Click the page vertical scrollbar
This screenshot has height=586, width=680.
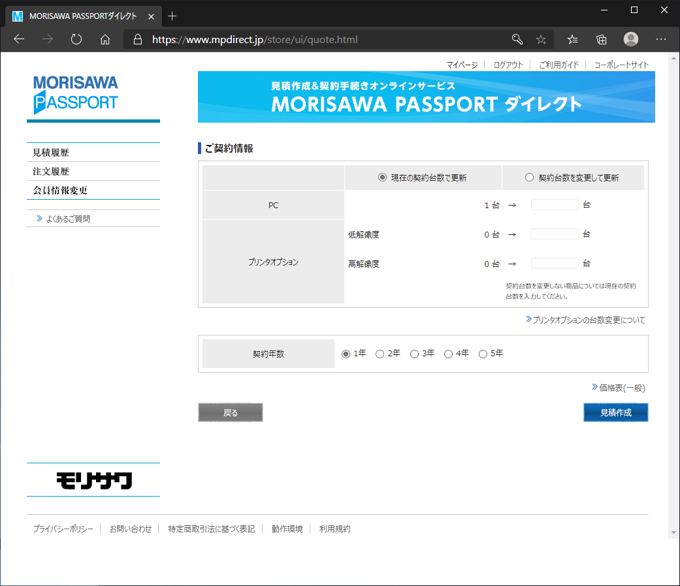point(673,295)
